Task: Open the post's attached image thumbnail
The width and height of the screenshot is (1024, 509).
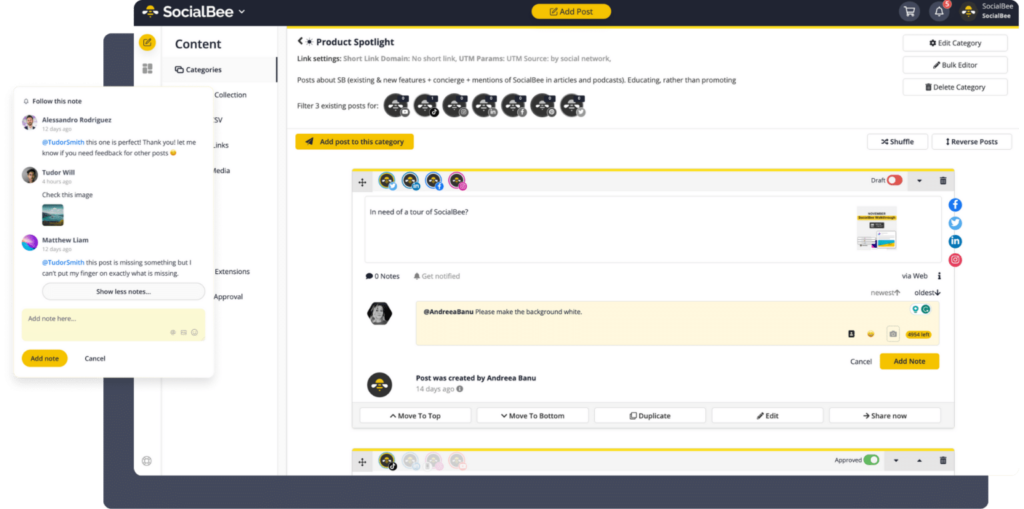Action: click(x=876, y=228)
